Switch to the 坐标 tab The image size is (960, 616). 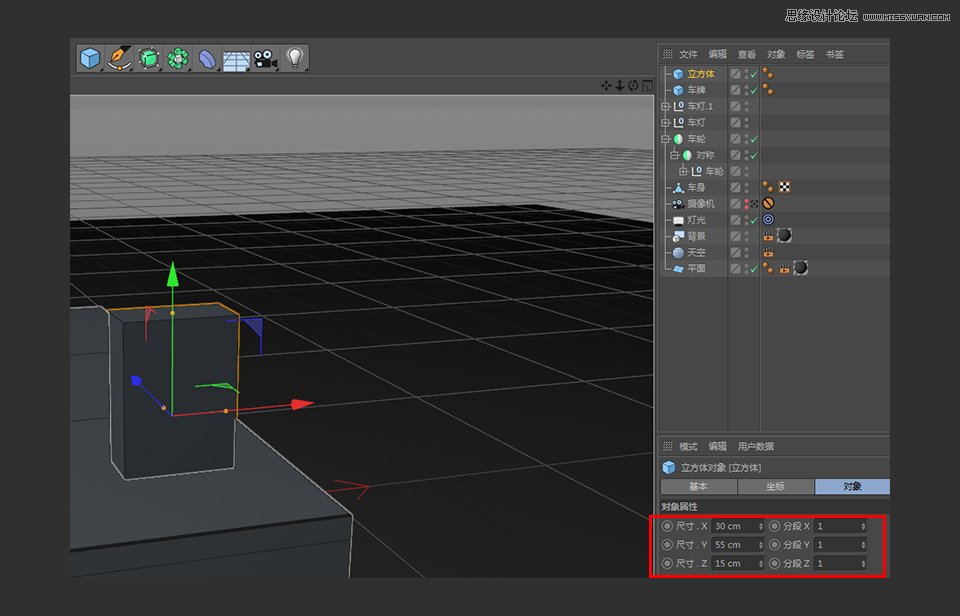[775, 487]
